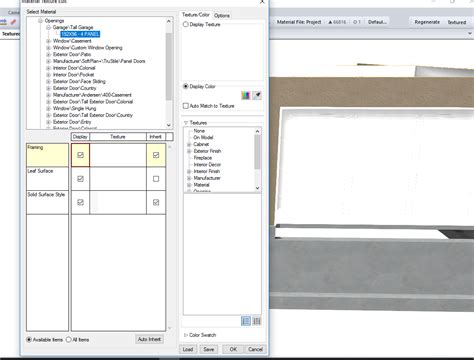Click the Leaf Surface texture cell
Viewport: 474px width, 360px height.
coord(118,179)
